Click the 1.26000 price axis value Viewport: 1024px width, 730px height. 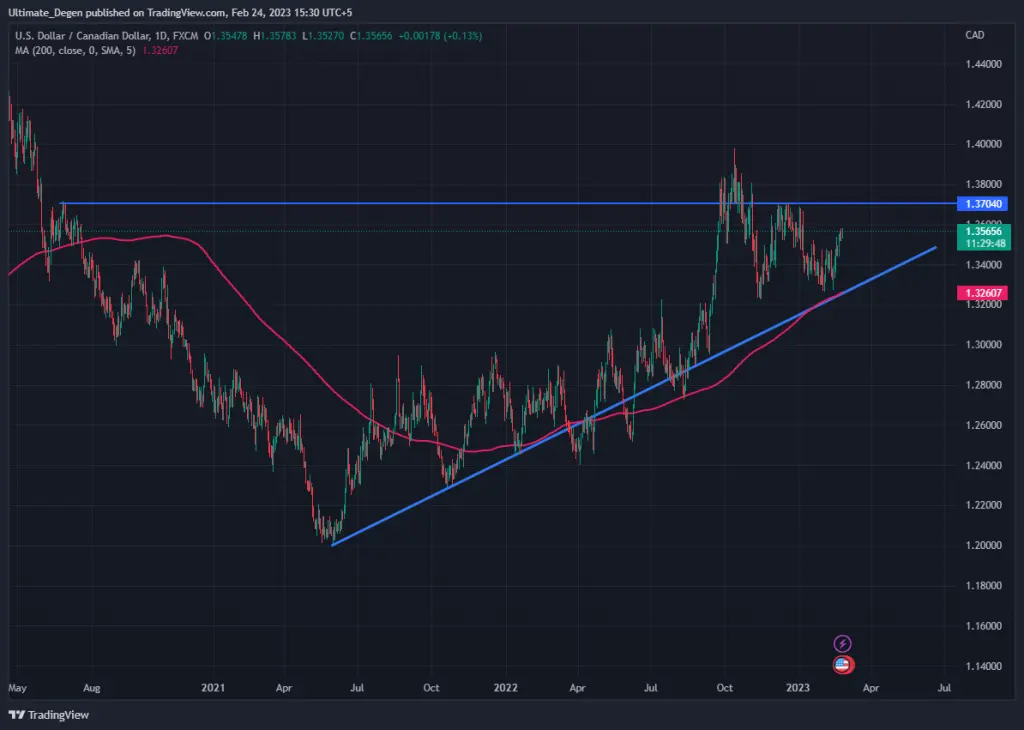pos(984,425)
